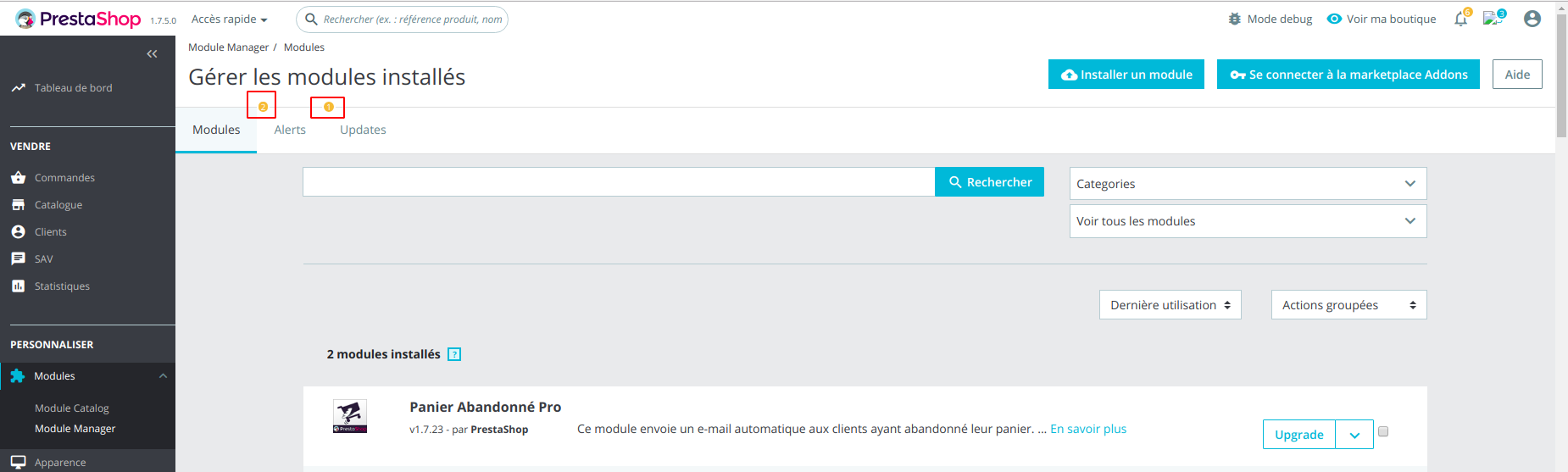Open Module Manager in the sidebar
The width and height of the screenshot is (1568, 472).
click(x=75, y=428)
